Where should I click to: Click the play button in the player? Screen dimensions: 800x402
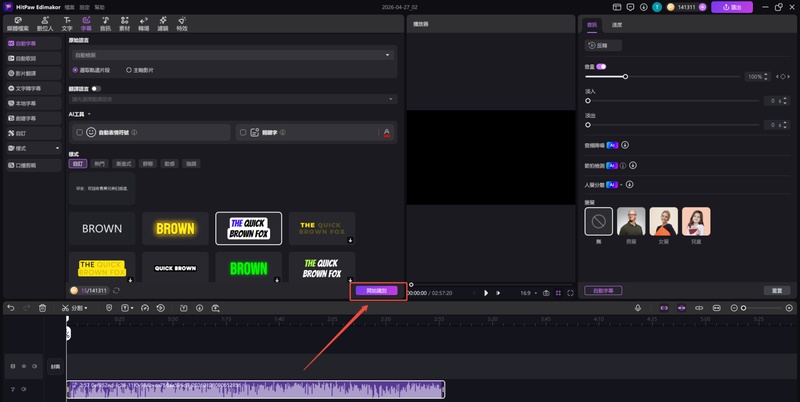(x=486, y=293)
